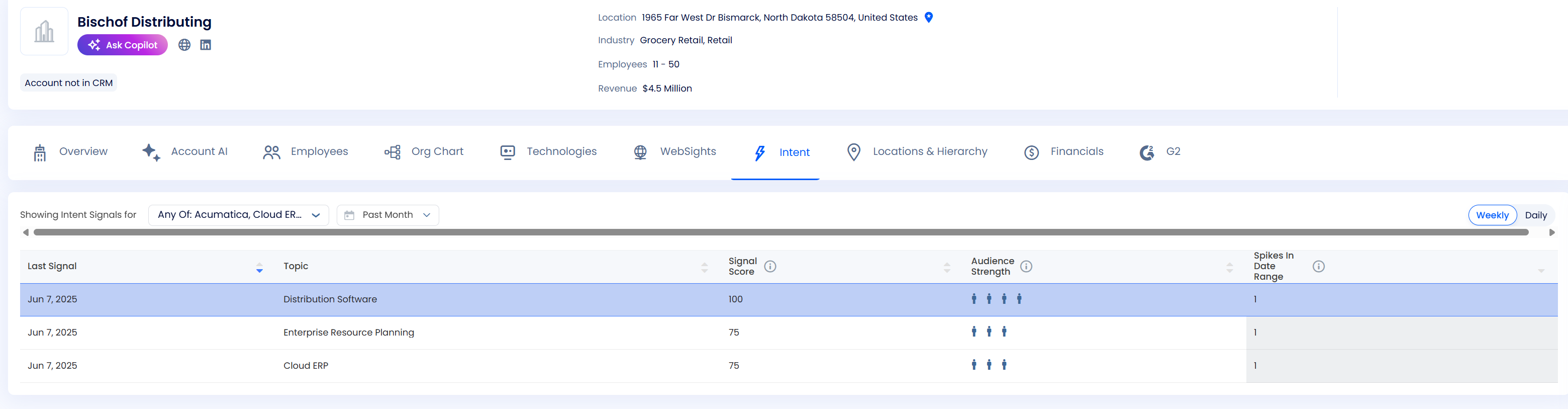Open the map location pin icon
This screenshot has height=409, width=1568.
[929, 18]
